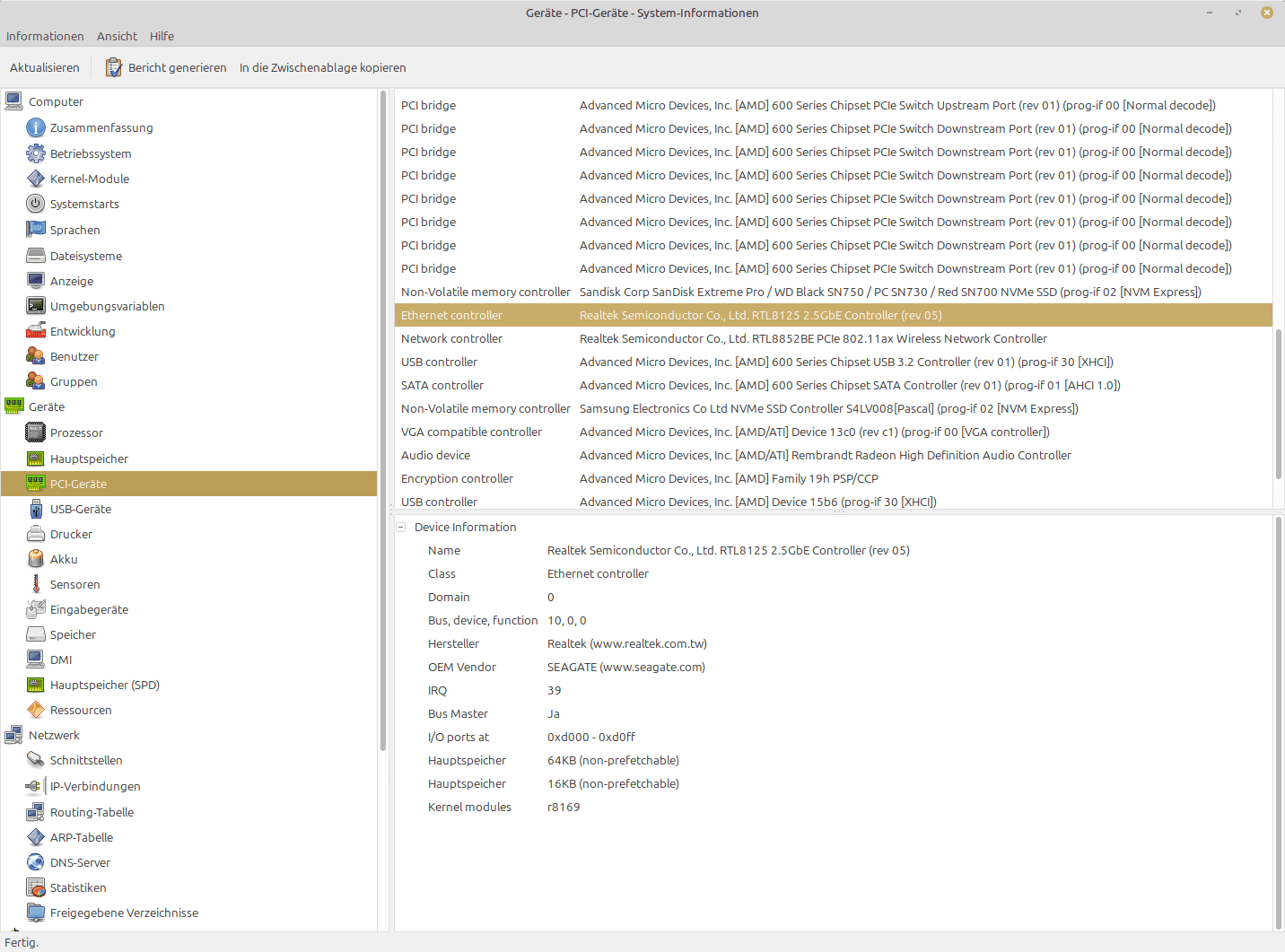This screenshot has width=1285, height=952.
Task: Click the PCI device list scrollbar
Action: 1278,404
